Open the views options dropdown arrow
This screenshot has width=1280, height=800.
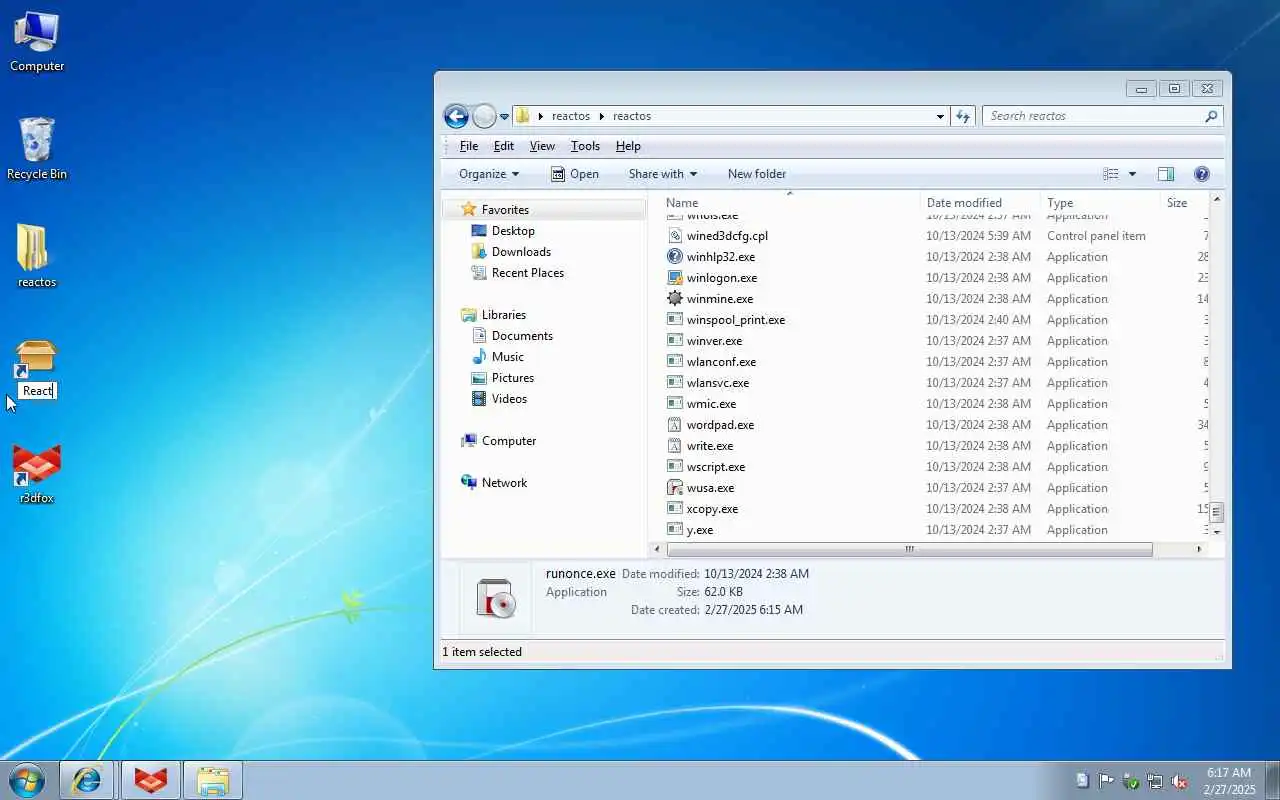point(1132,174)
